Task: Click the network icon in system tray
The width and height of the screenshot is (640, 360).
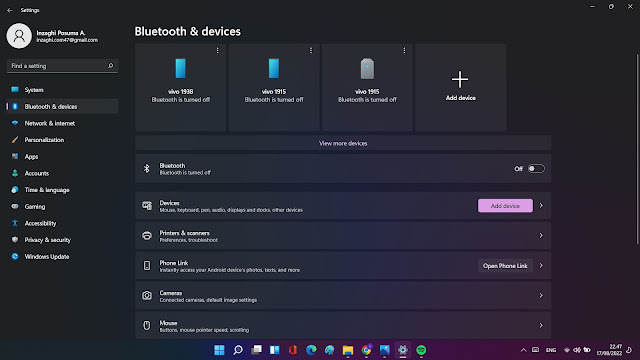Action: [x=567, y=350]
